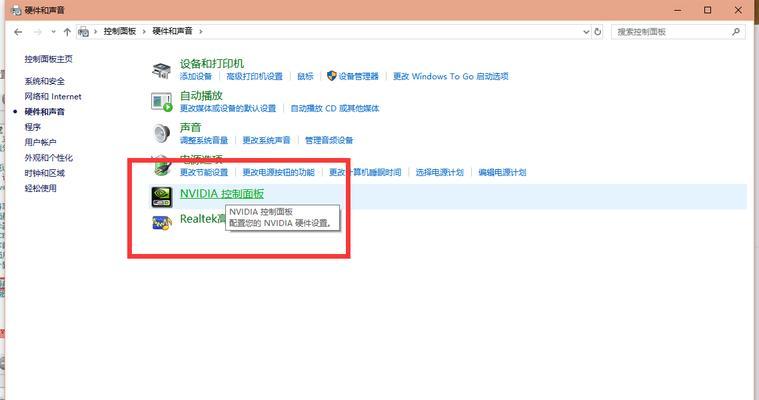The width and height of the screenshot is (759, 400).
Task: Click 调整系统音量 link
Action: click(x=204, y=140)
